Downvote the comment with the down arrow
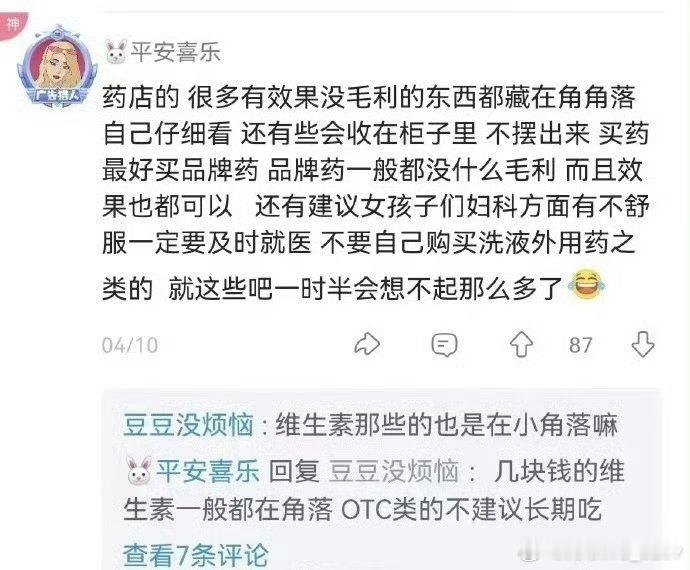Viewport: 690px width, 570px height. [643, 344]
